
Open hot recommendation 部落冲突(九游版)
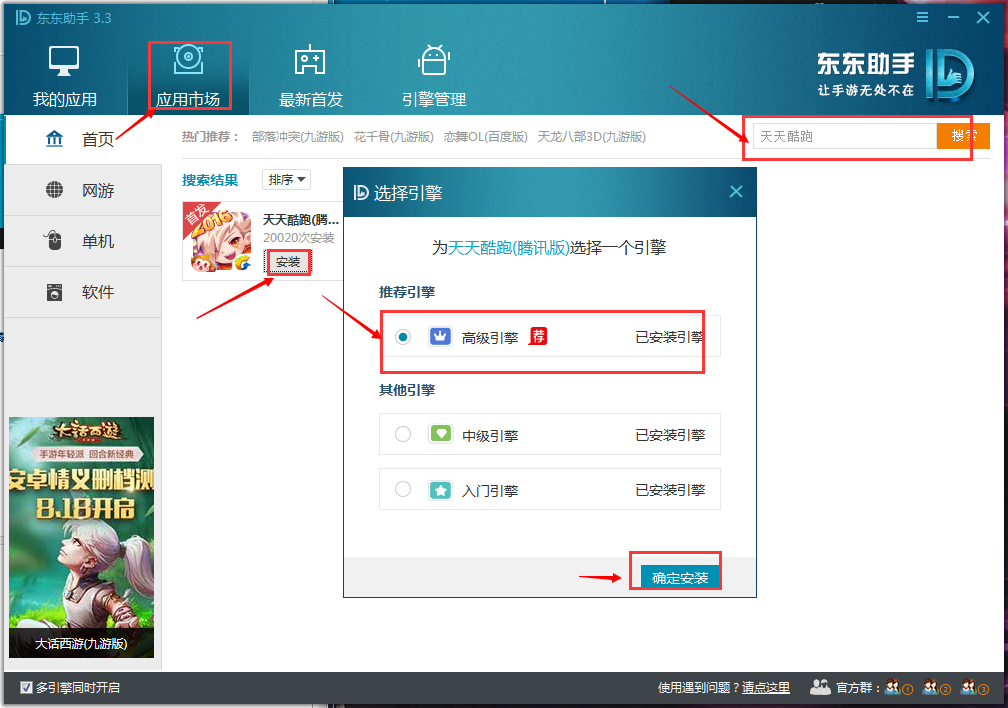[298, 137]
